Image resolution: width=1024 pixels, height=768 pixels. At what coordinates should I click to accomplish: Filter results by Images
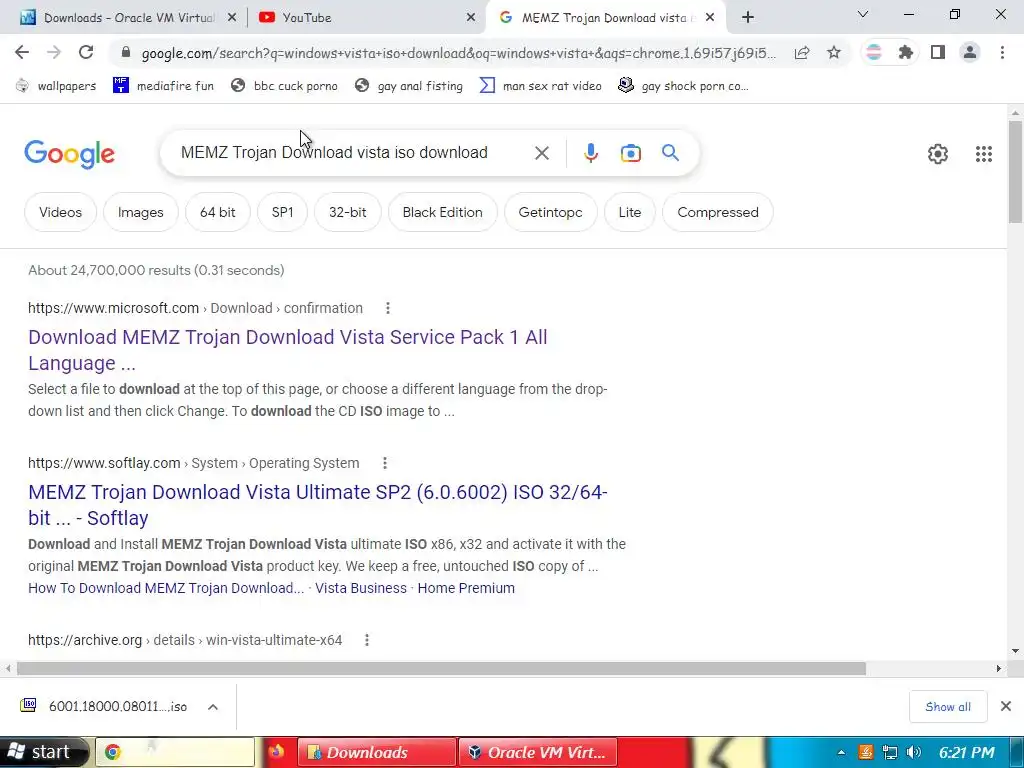(x=140, y=212)
